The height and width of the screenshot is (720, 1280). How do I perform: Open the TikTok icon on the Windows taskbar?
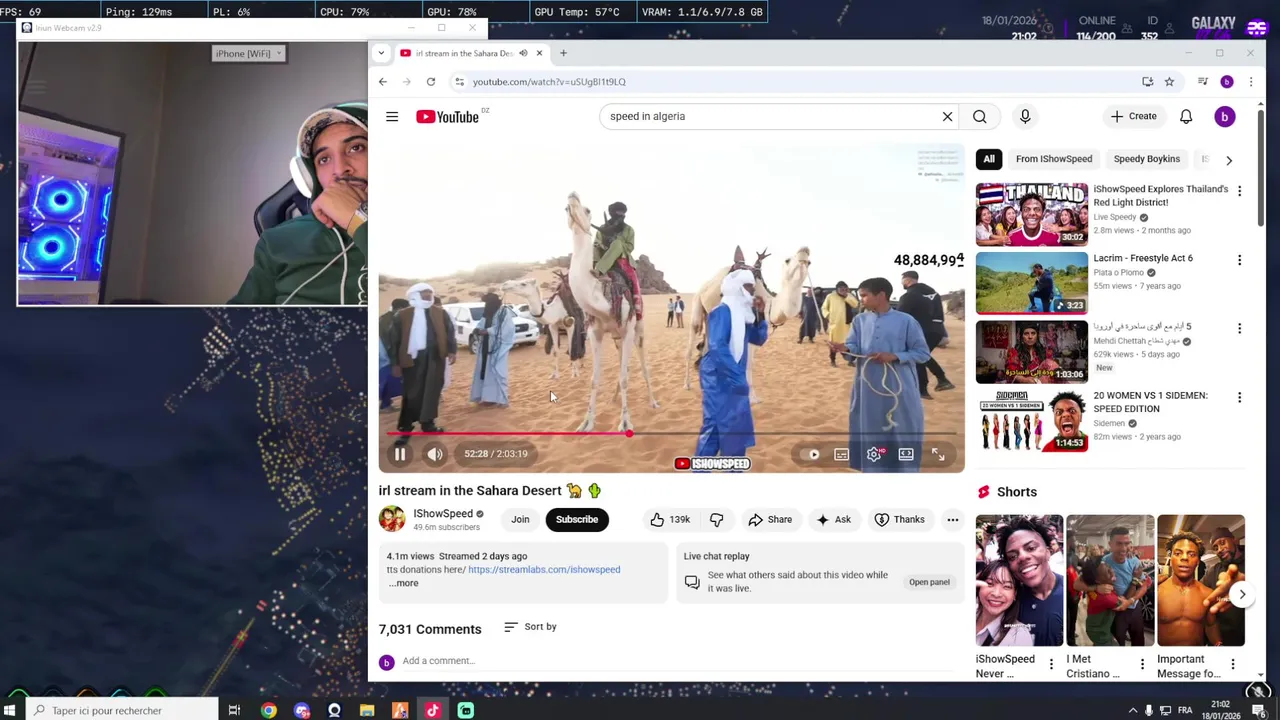click(x=432, y=710)
